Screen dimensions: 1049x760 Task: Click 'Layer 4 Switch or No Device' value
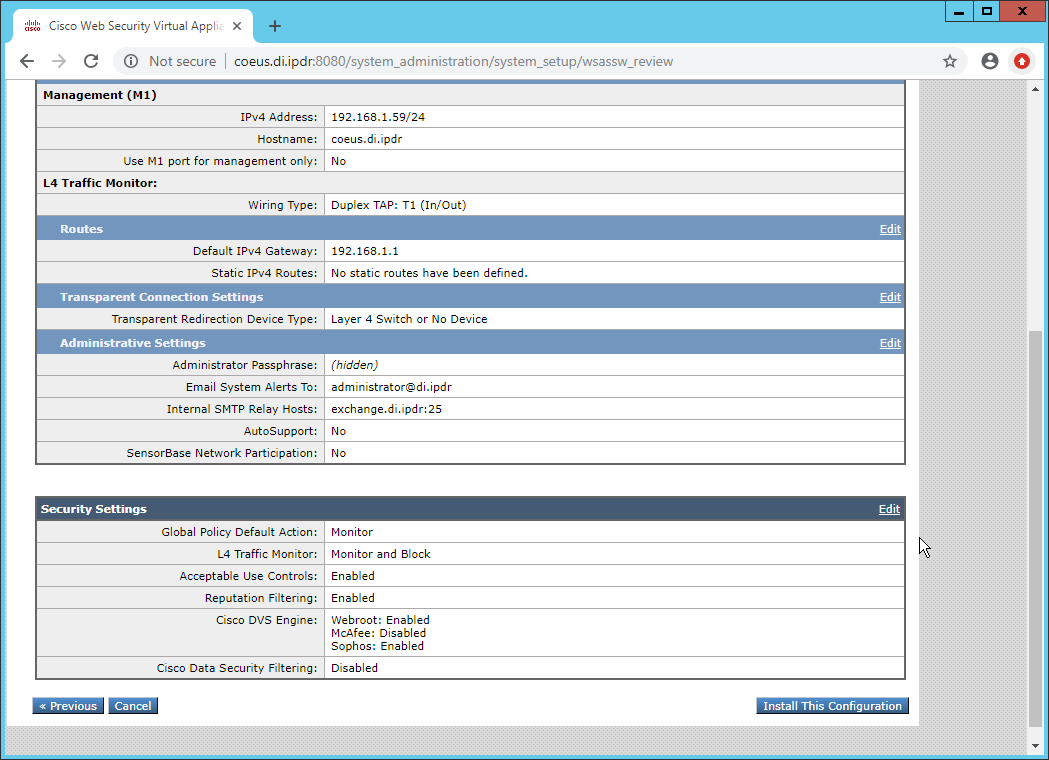[x=409, y=319]
